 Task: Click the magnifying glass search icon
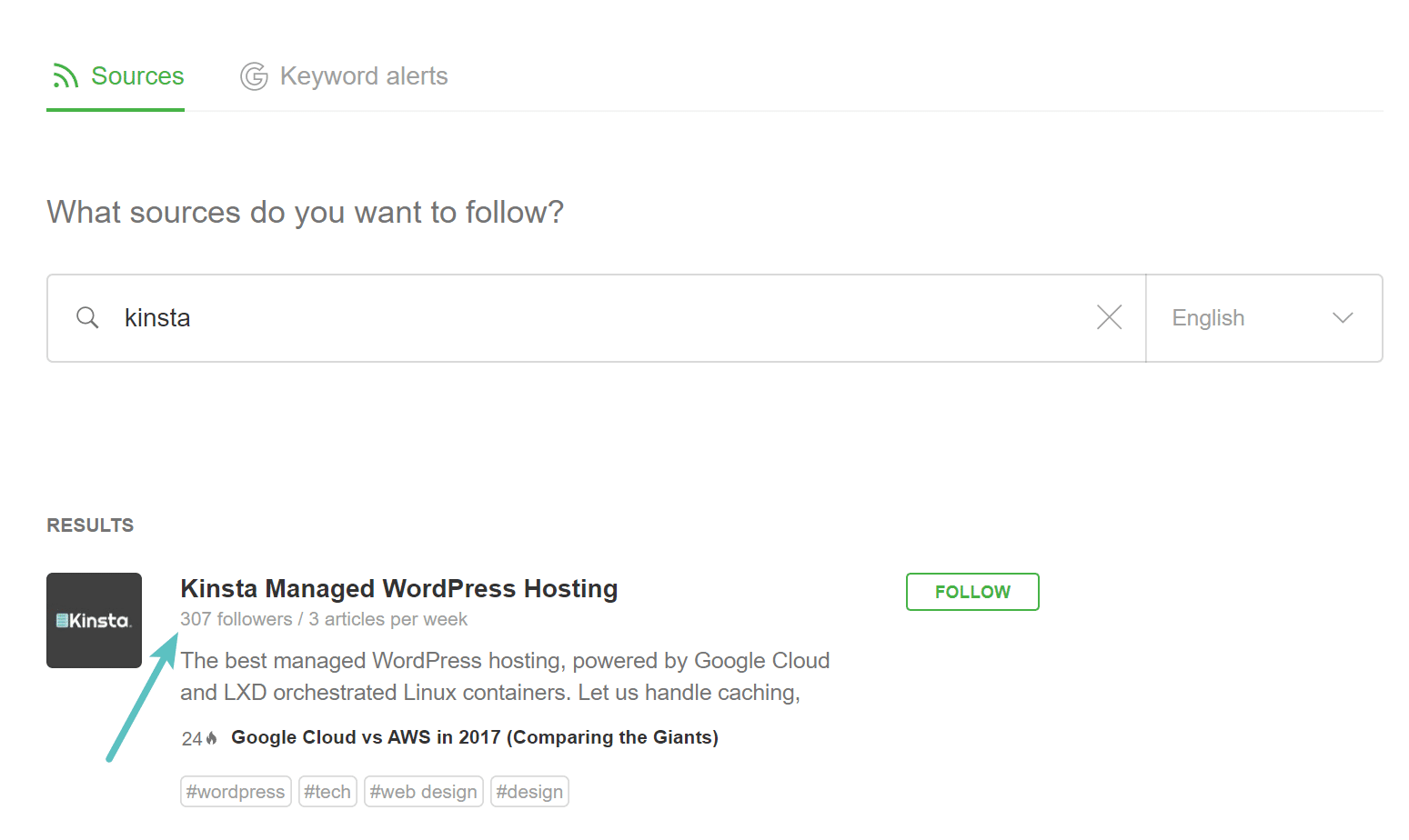pyautogui.click(x=87, y=317)
